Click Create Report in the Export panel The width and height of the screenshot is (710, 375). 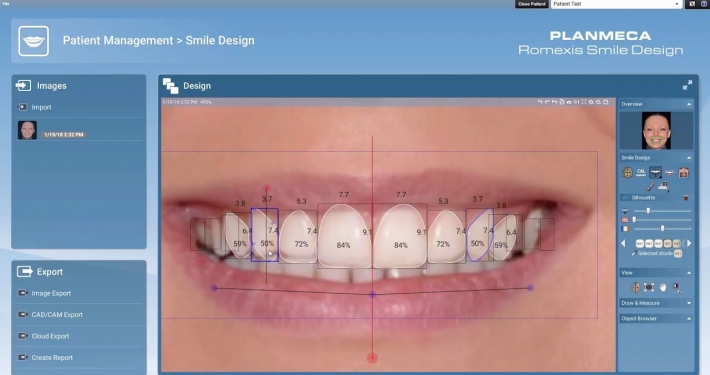(x=52, y=357)
